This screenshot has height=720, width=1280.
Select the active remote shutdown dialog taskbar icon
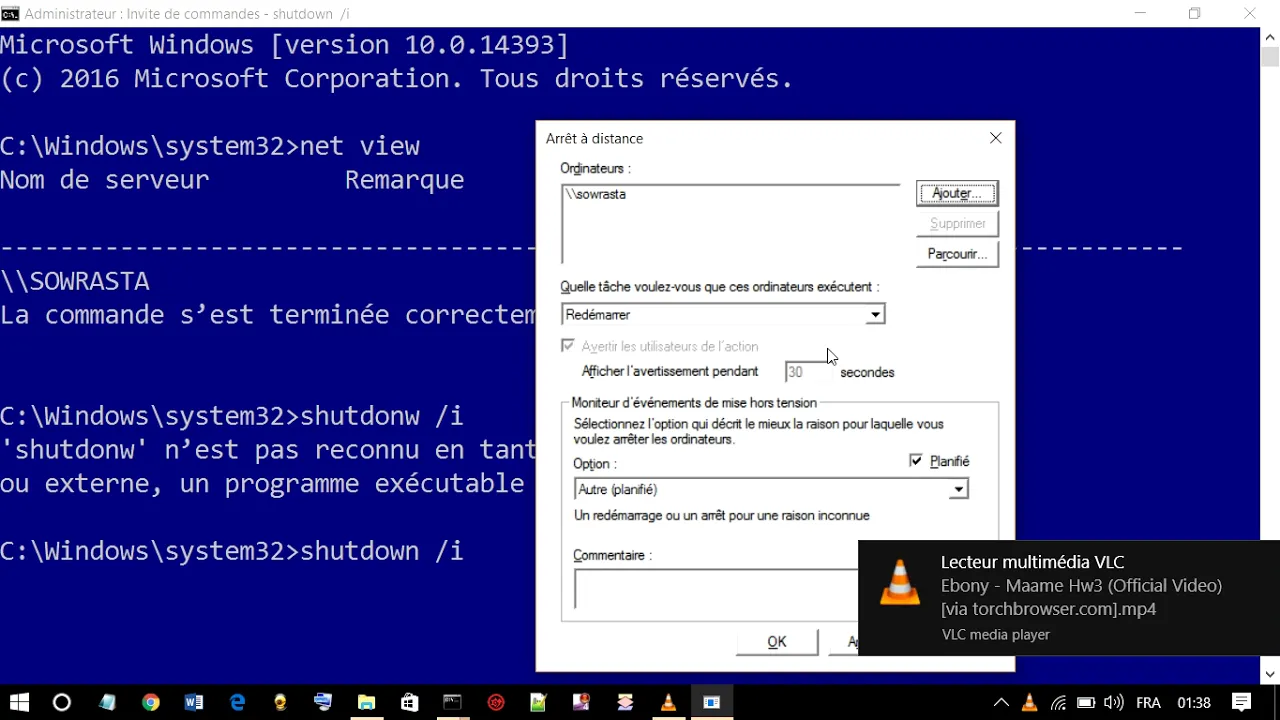pyautogui.click(x=711, y=703)
